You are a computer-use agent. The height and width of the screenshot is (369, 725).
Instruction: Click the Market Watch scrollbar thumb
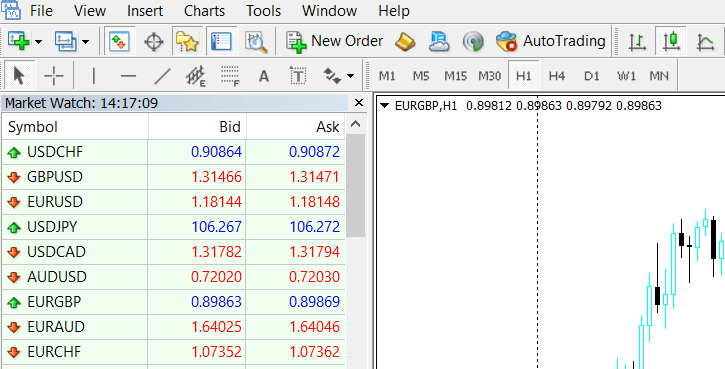[355, 186]
